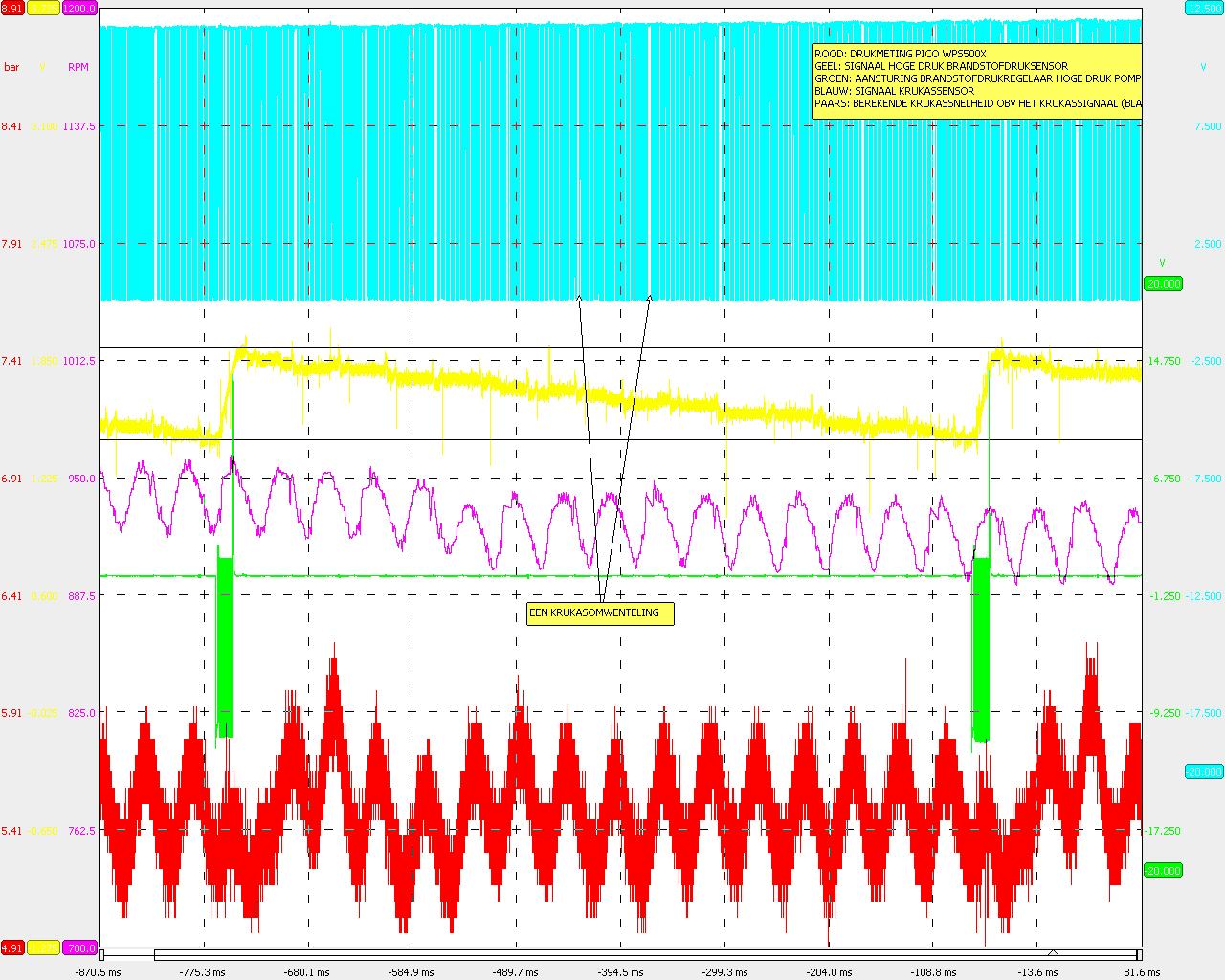Click right end handle of time scrollbar

(1138, 954)
